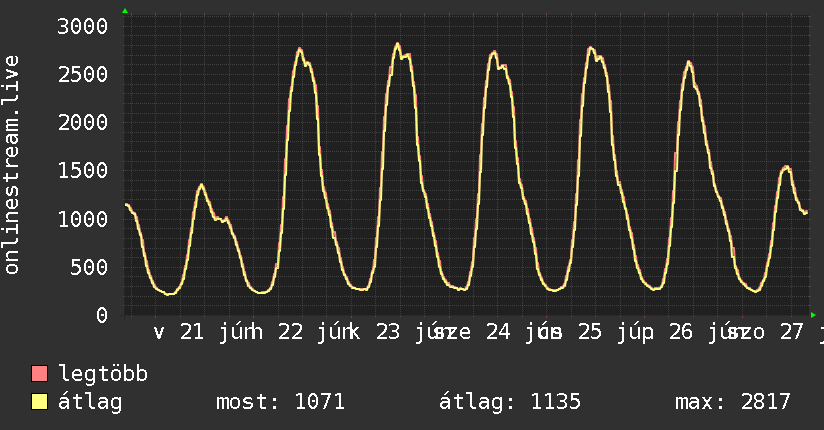Click the 2000 y-axis label
824x430 pixels.
pyautogui.click(x=83, y=122)
